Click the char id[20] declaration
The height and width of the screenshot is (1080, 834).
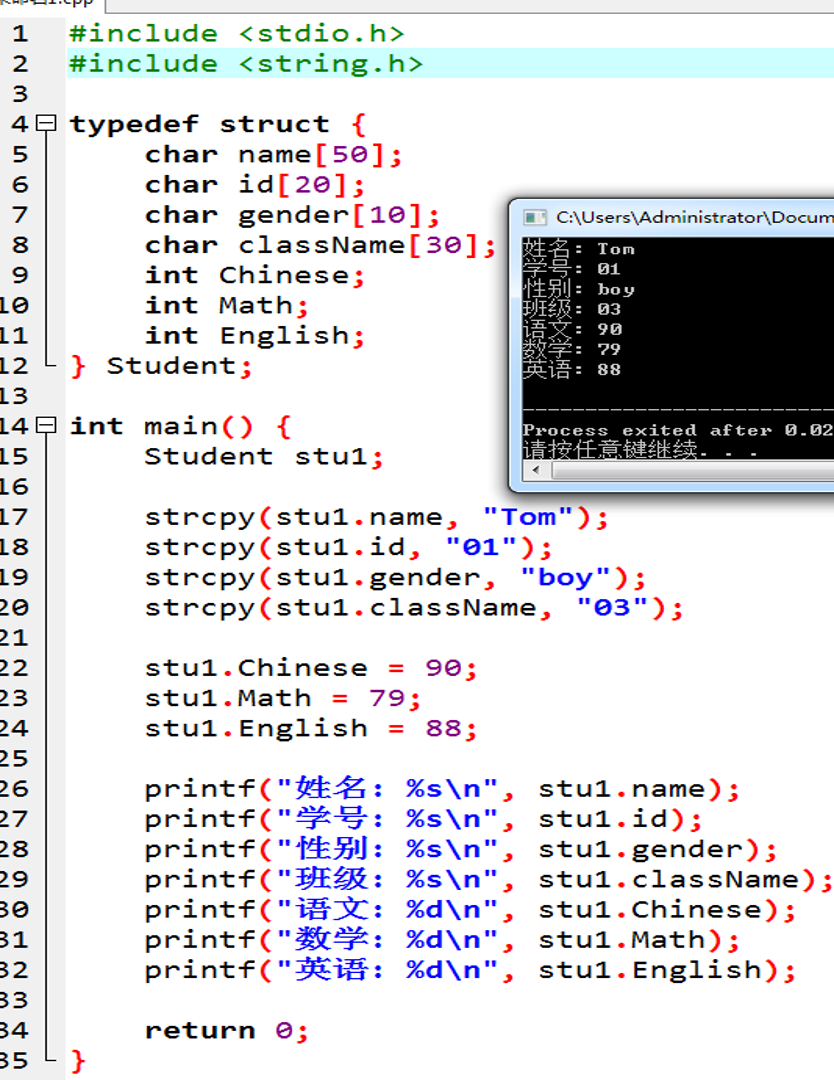(x=255, y=185)
